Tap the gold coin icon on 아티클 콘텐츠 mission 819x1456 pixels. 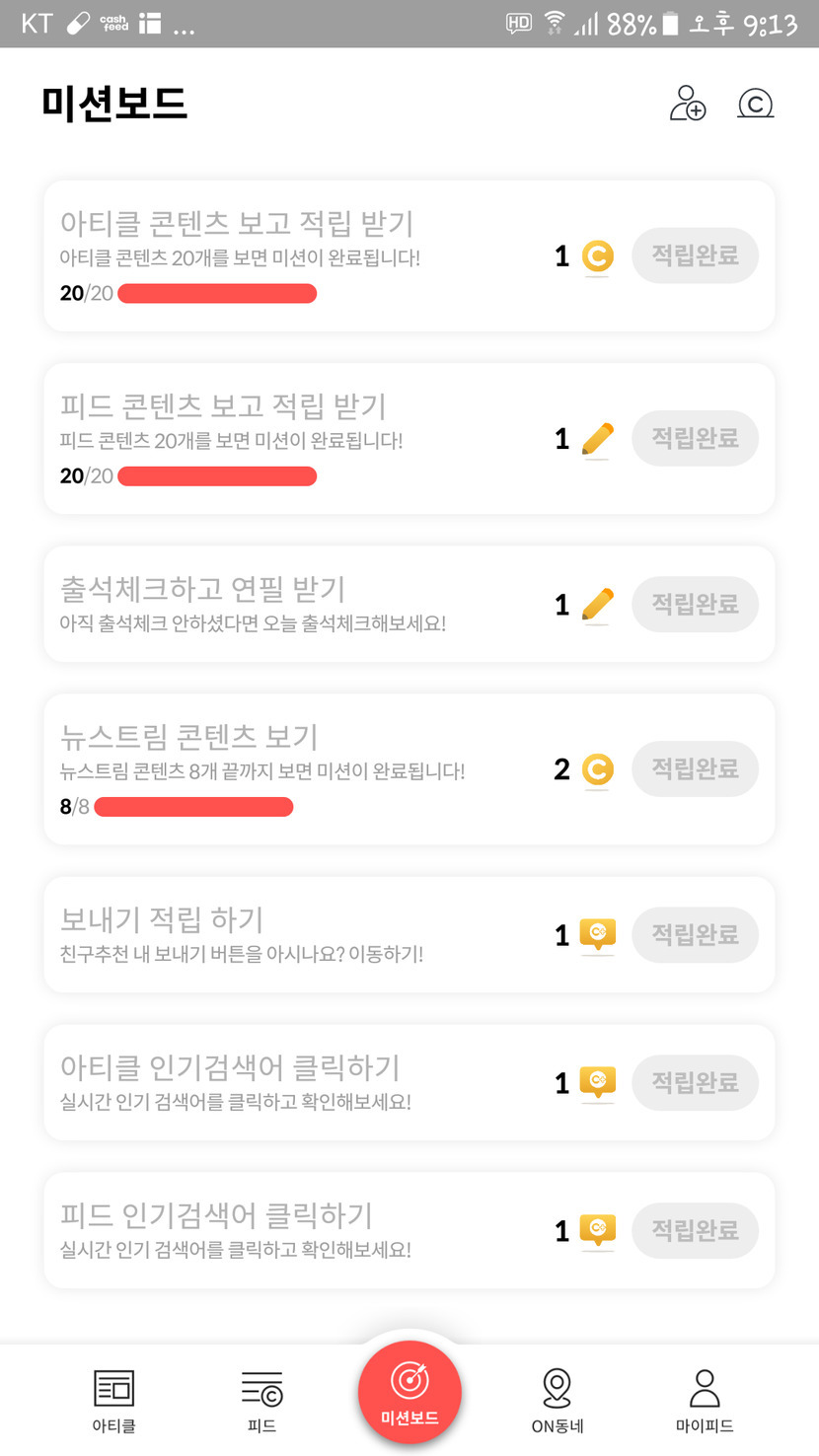[597, 256]
